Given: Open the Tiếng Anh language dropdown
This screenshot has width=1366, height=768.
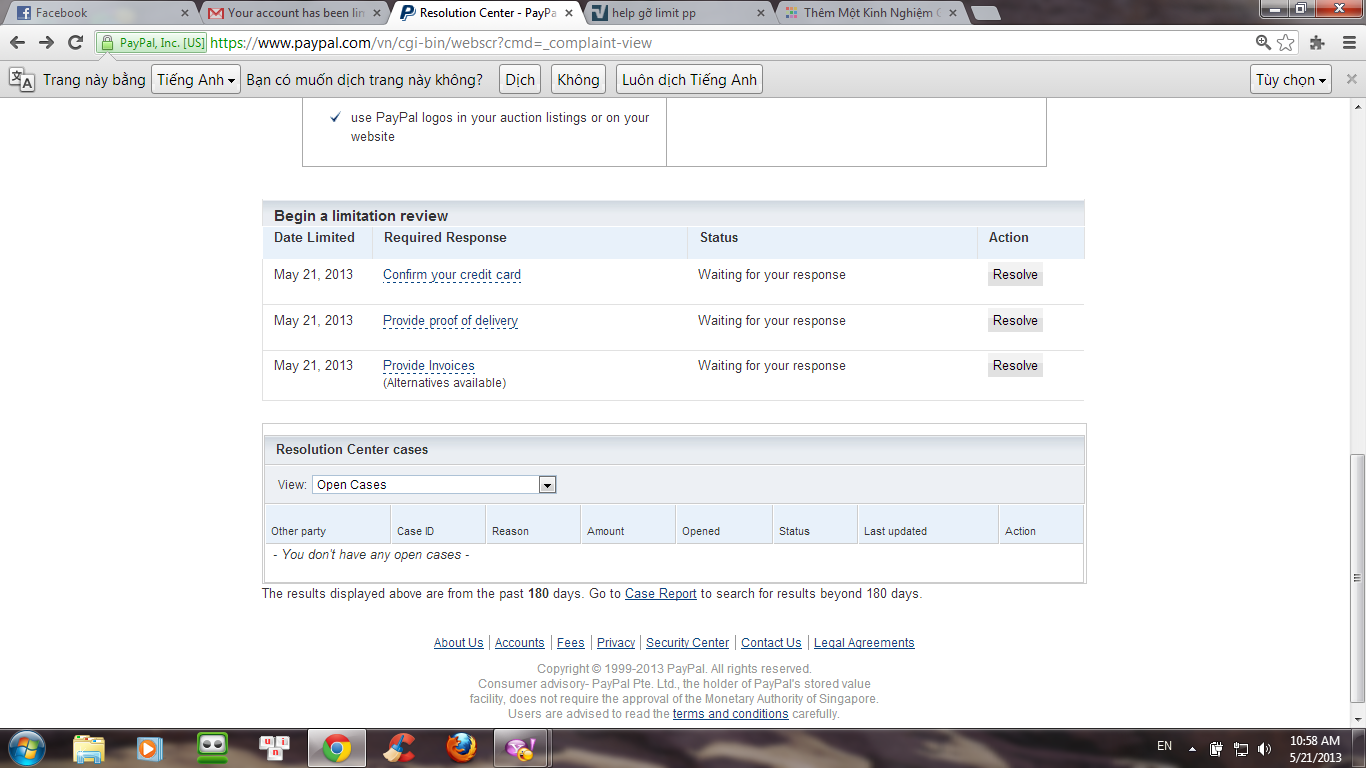Looking at the screenshot, I should (x=196, y=80).
